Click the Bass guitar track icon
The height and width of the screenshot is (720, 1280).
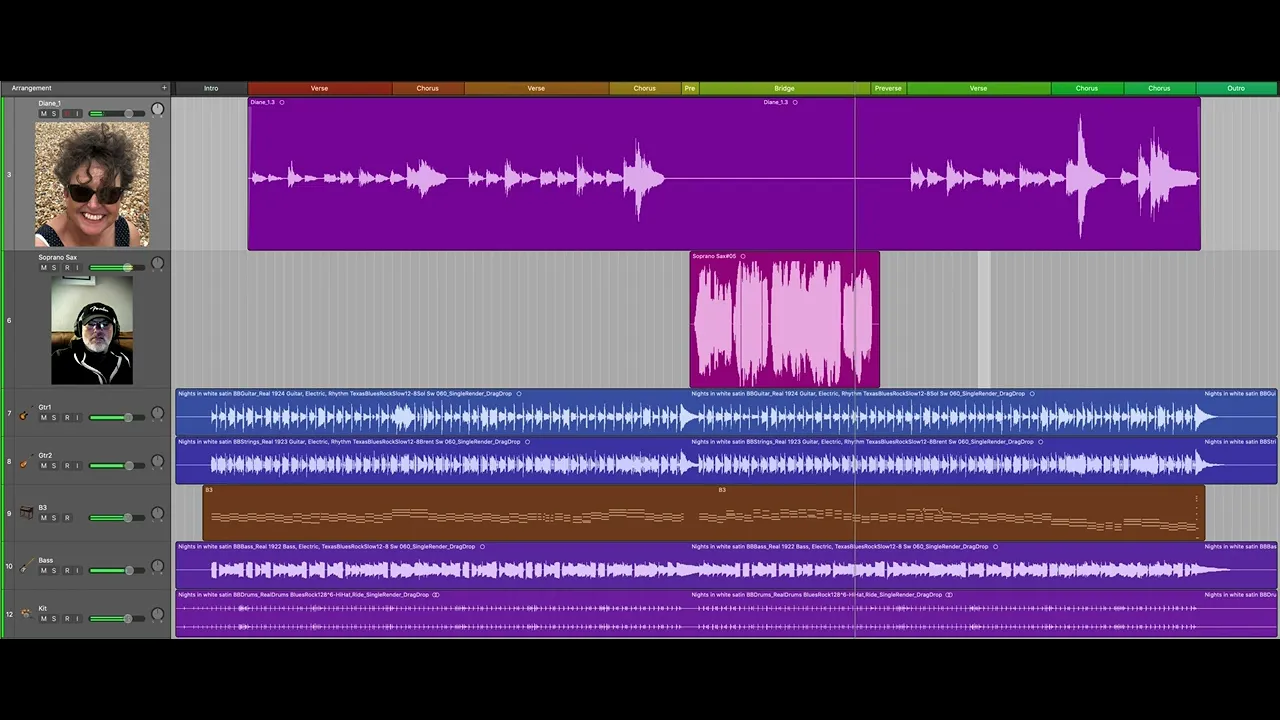tap(26, 566)
